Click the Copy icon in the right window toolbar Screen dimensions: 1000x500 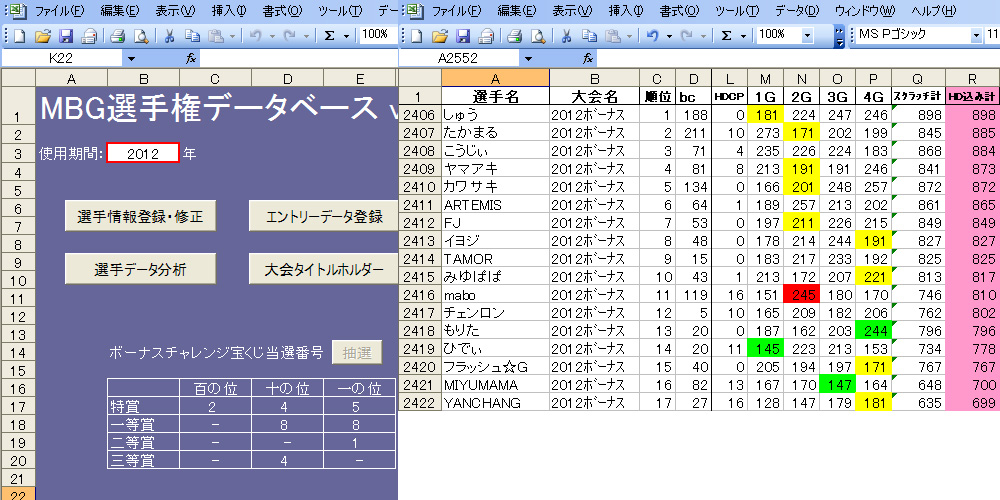pyautogui.click(x=590, y=36)
